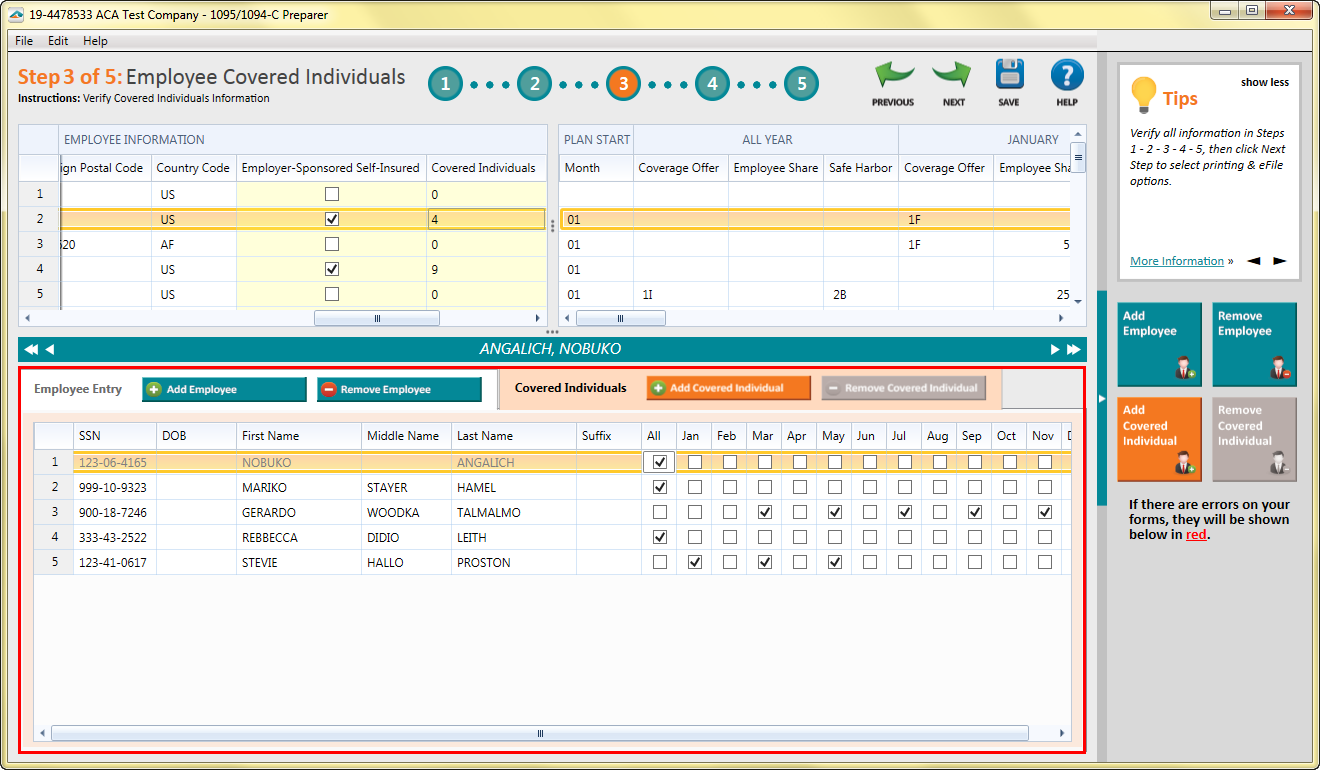The image size is (1320, 770).
Task: Collapse tips with show less
Action: click(x=1264, y=82)
